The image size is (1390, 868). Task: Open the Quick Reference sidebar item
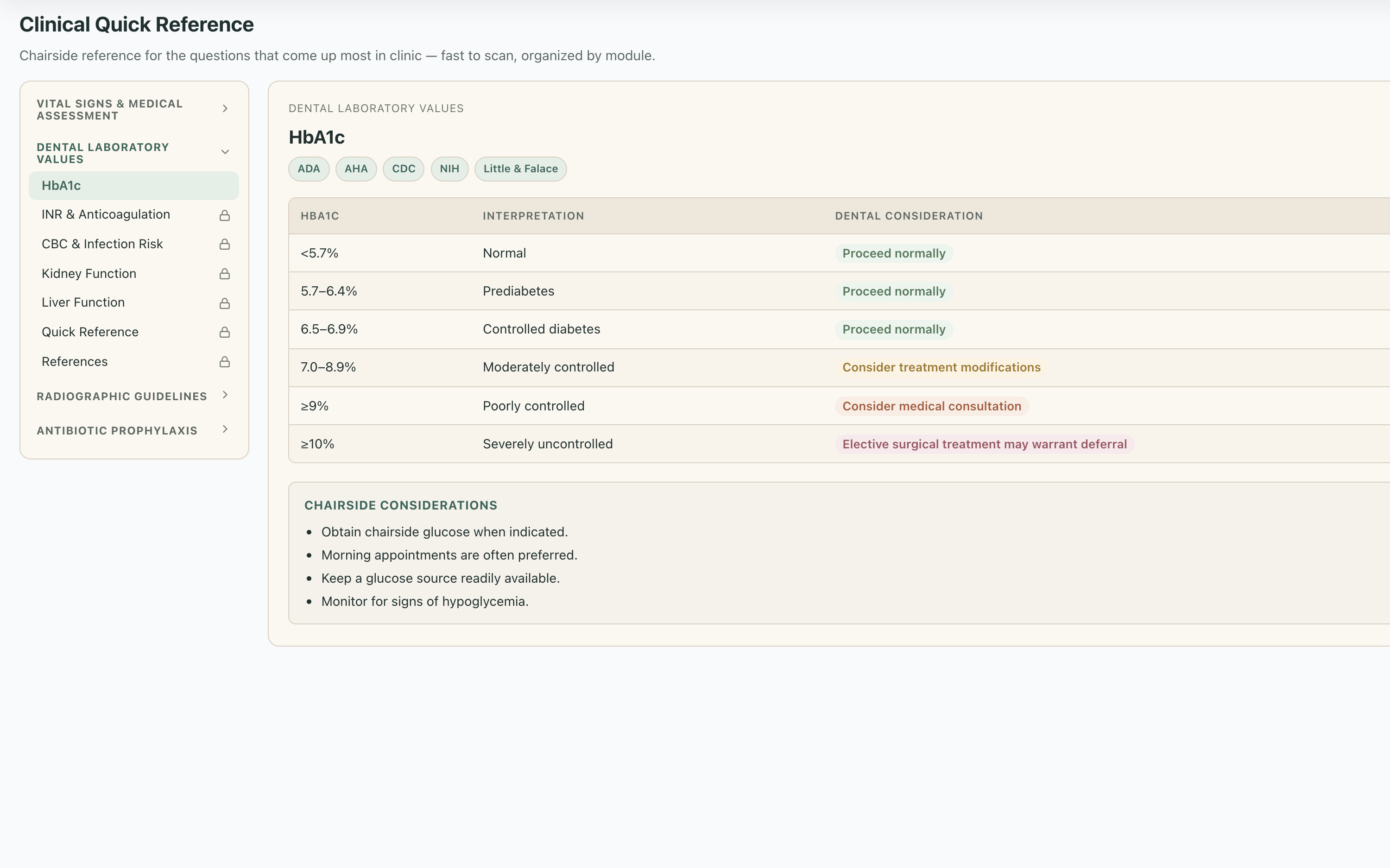tap(134, 333)
